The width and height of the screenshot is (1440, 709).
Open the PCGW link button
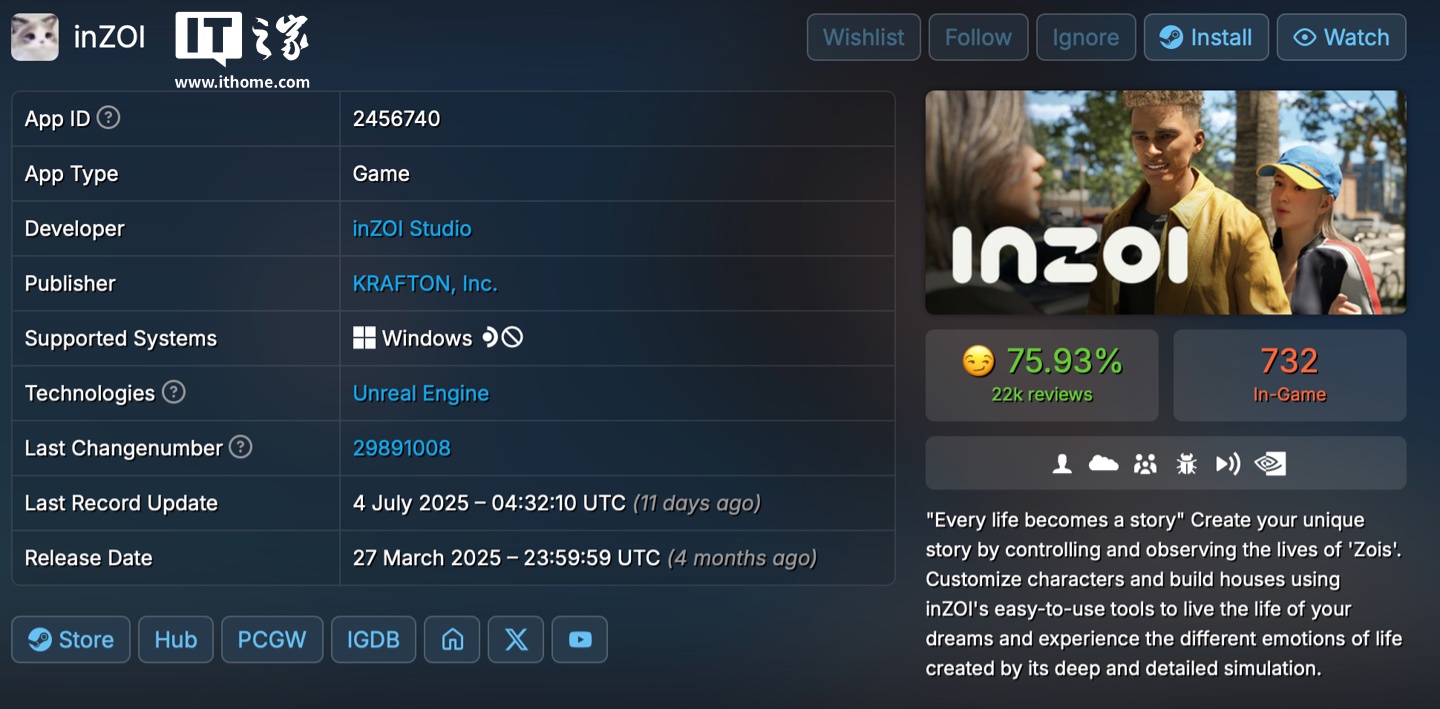click(x=272, y=640)
